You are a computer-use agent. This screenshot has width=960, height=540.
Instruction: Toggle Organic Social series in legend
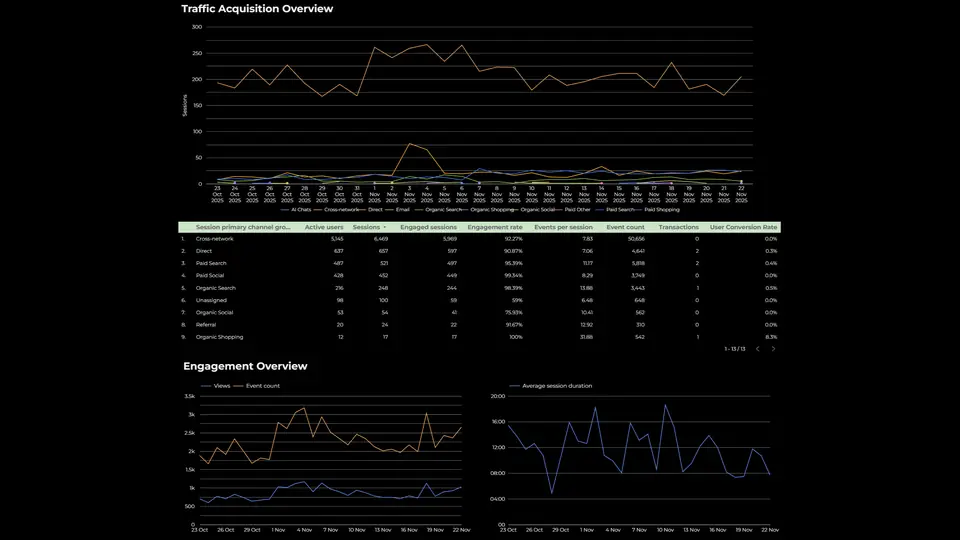click(533, 209)
